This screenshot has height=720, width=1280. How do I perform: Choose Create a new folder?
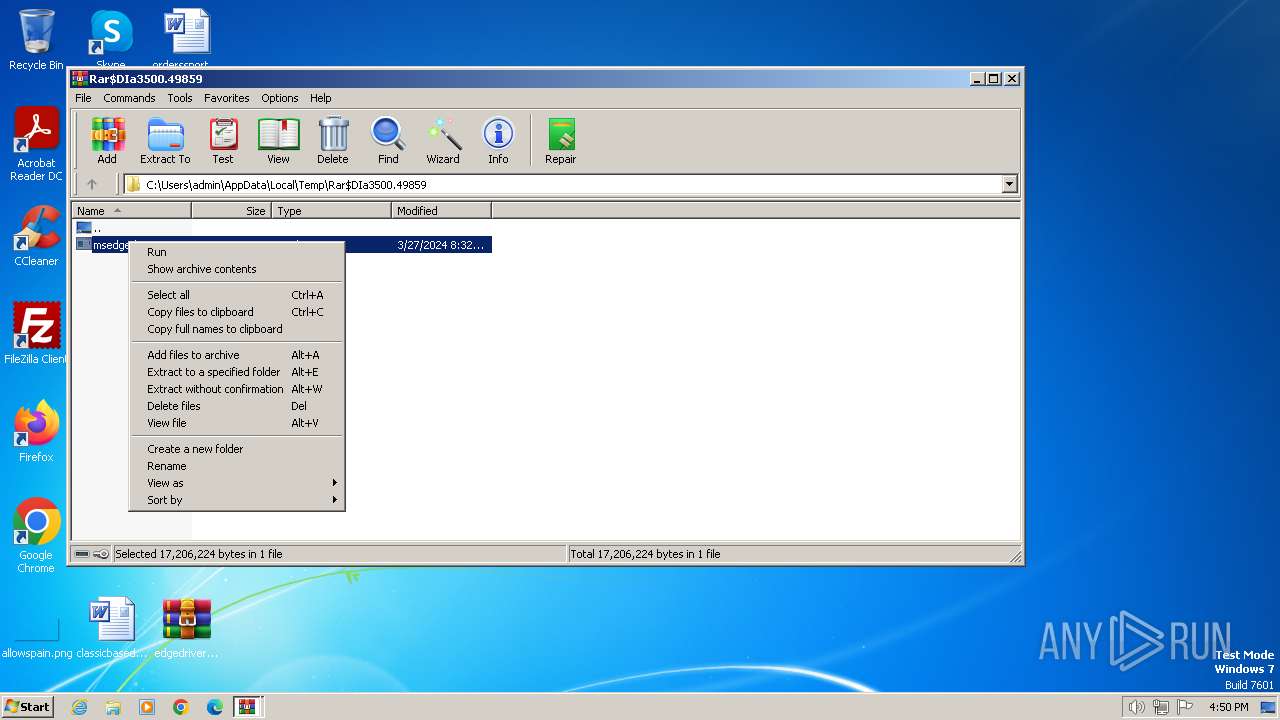238,449
